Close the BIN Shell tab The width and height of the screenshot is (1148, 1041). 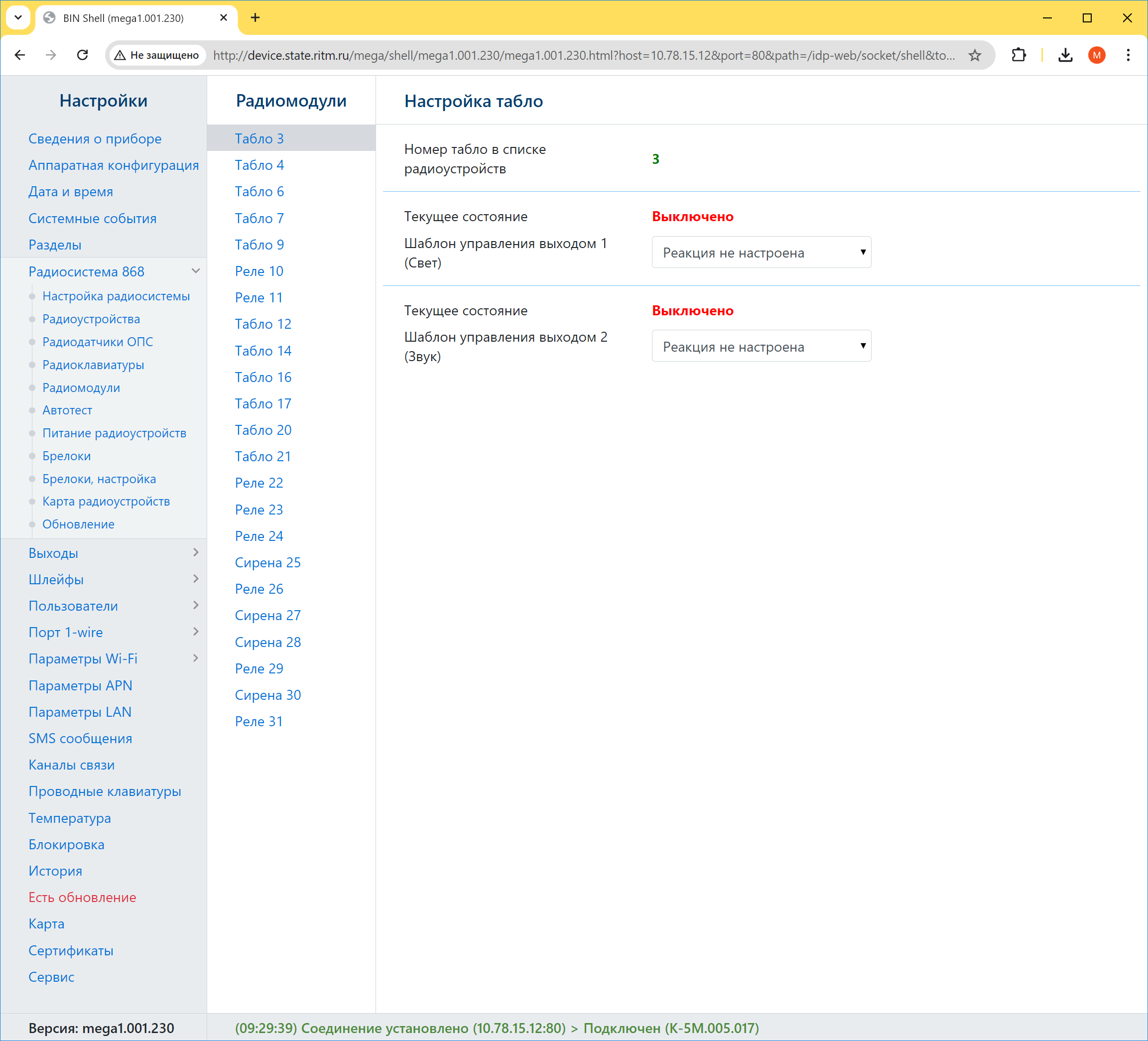tap(224, 17)
